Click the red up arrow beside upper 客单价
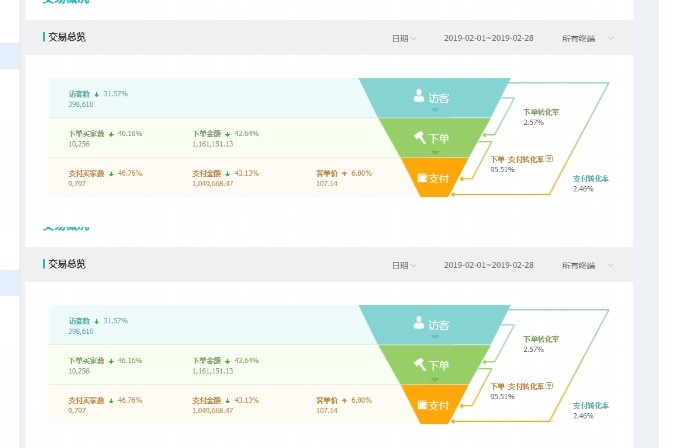676x448 pixels. (344, 173)
